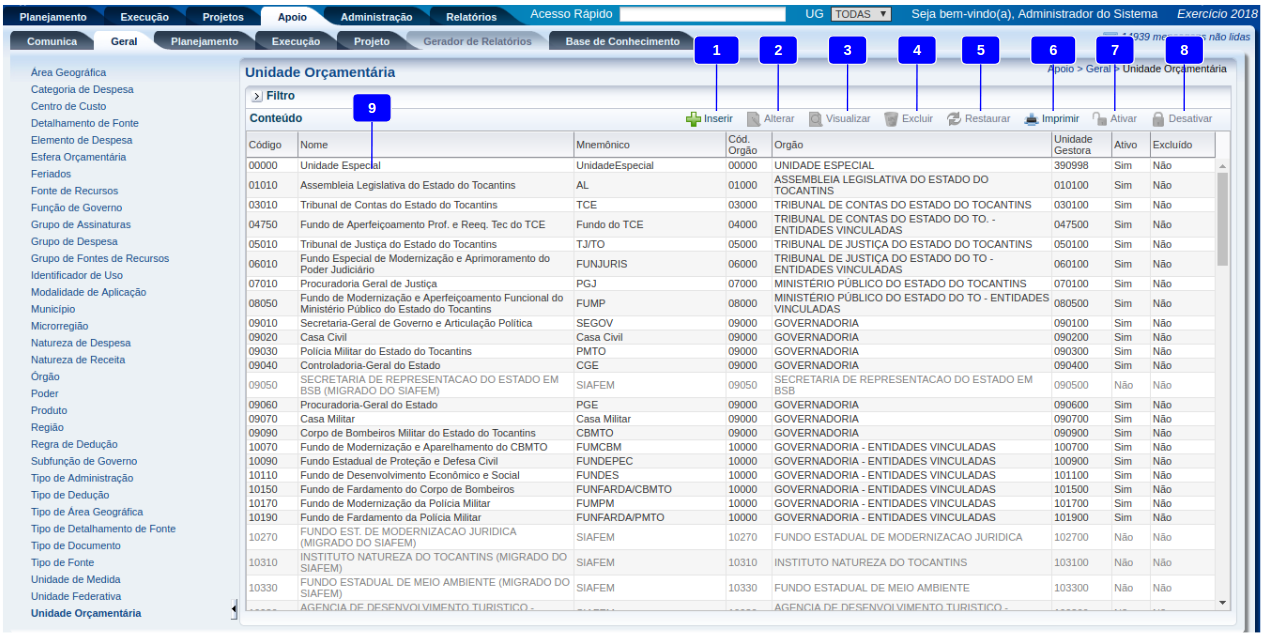Click the Restaurar arrows icon
Viewport: 1261px width, 633px height.
point(954,119)
